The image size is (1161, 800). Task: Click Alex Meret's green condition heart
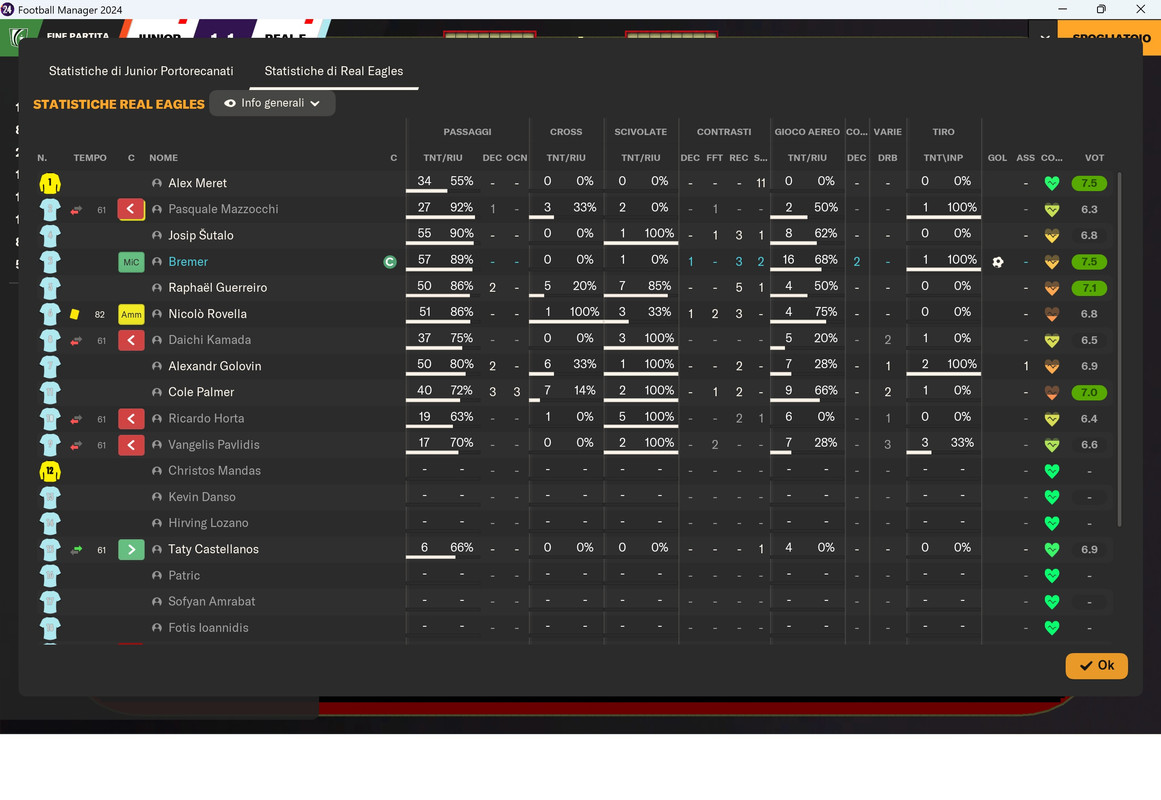1051,183
